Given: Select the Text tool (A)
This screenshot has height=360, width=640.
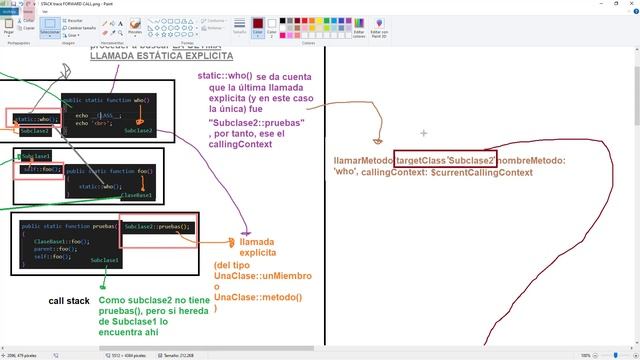Looking at the screenshot, I should tap(120, 24).
